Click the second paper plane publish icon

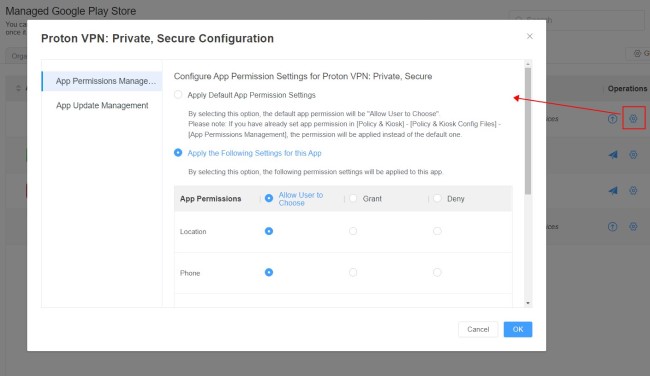[x=613, y=191]
